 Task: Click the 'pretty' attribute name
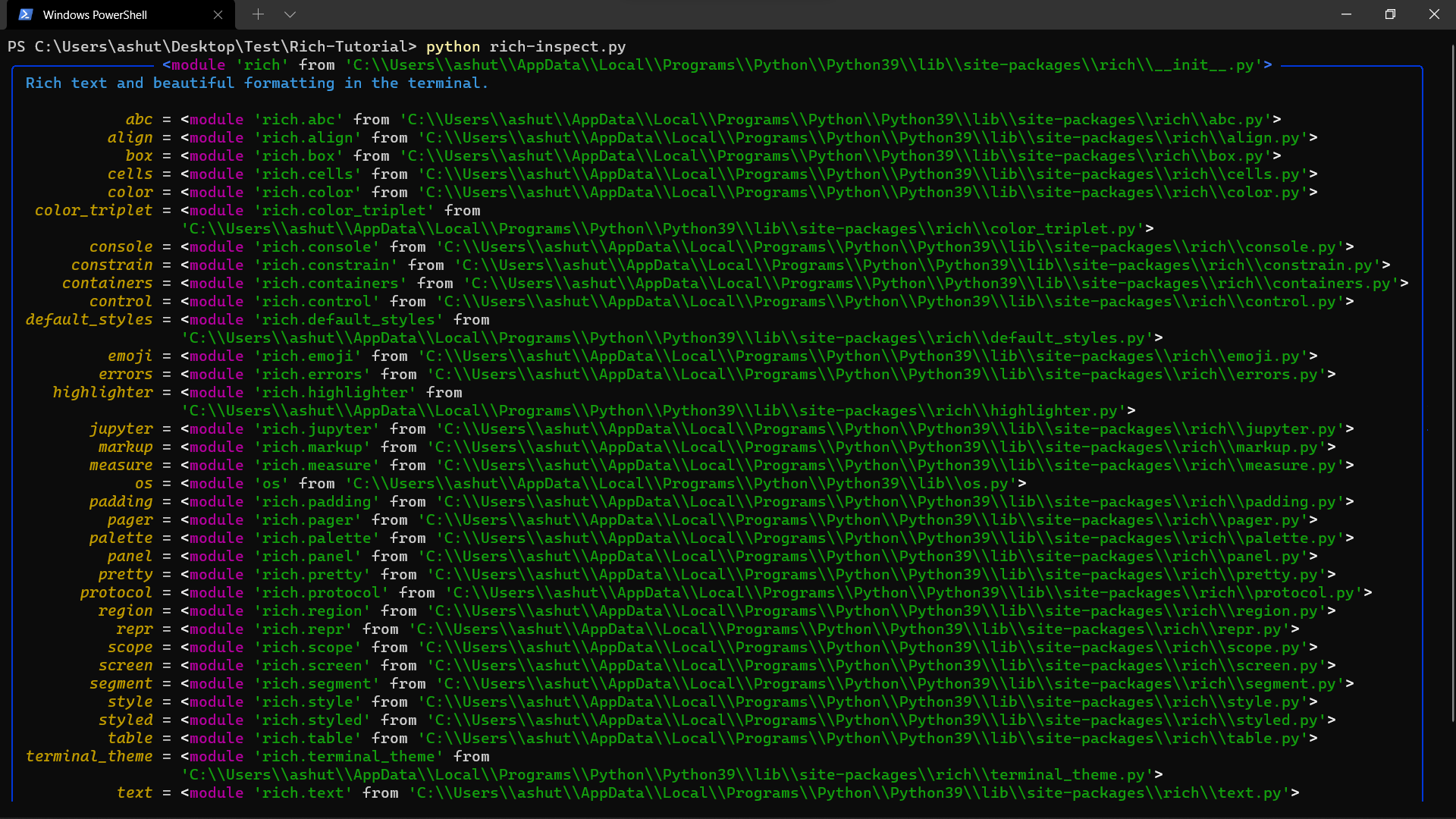pos(125,575)
